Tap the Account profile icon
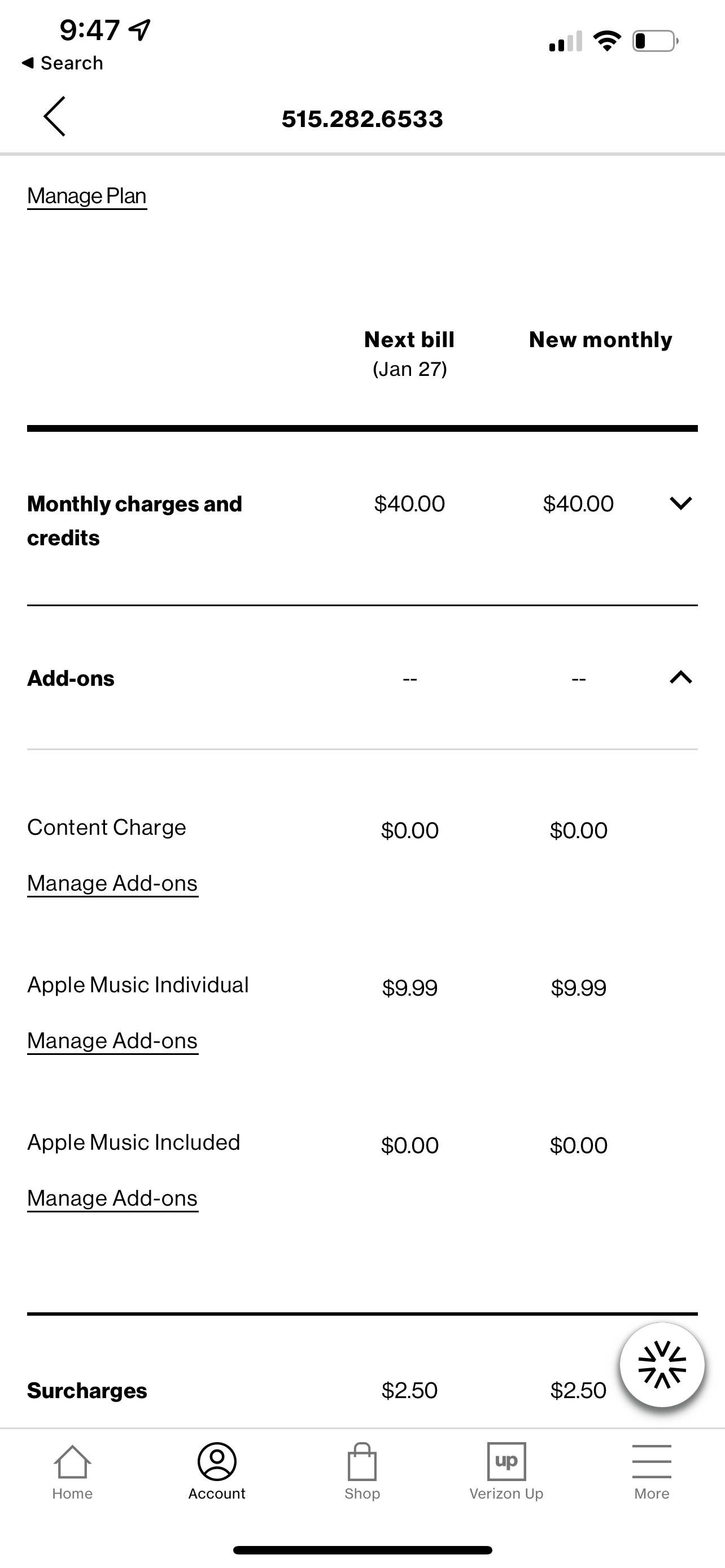Screen dimensions: 725x1568 [217, 1462]
